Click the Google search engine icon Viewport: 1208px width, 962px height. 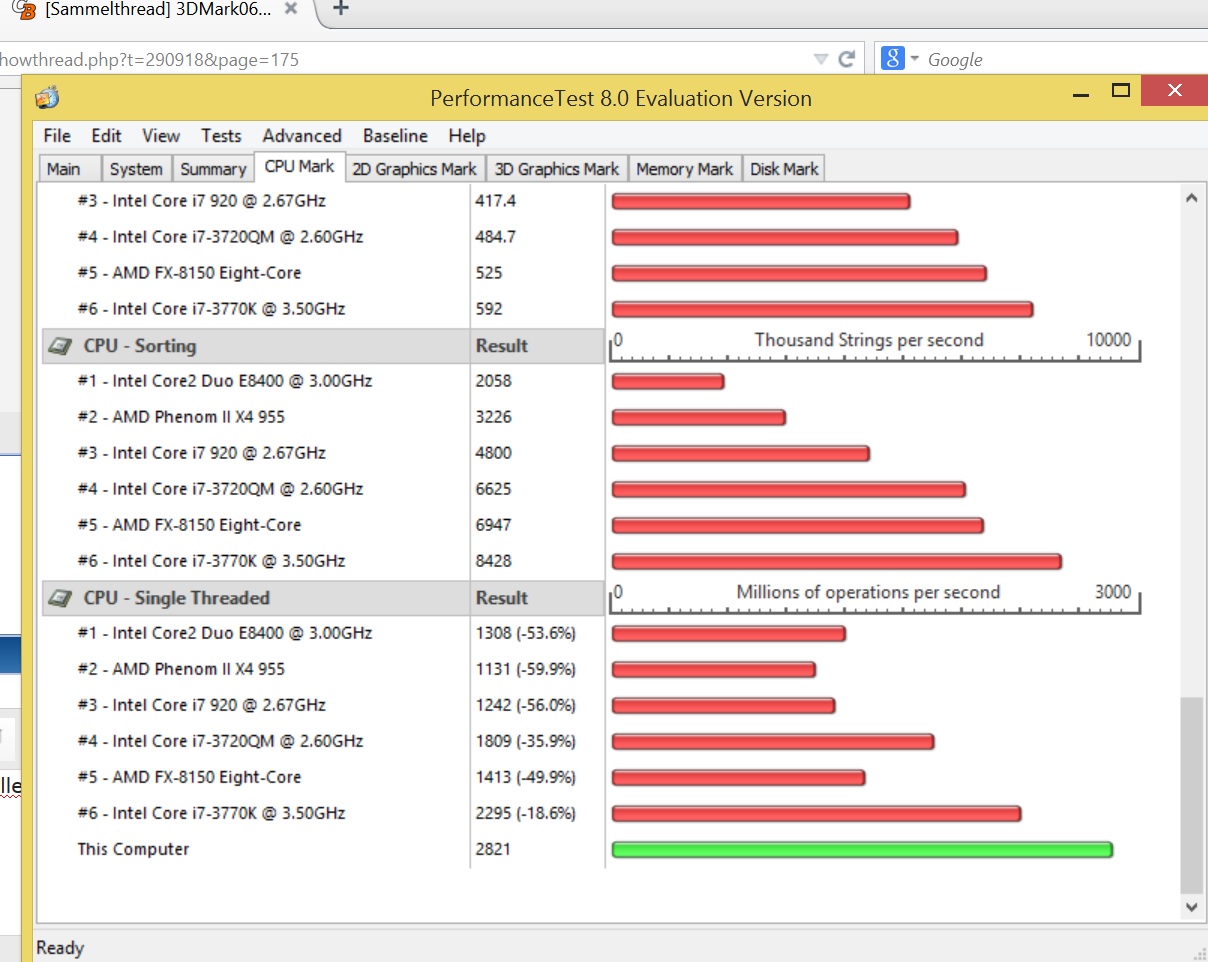[892, 59]
